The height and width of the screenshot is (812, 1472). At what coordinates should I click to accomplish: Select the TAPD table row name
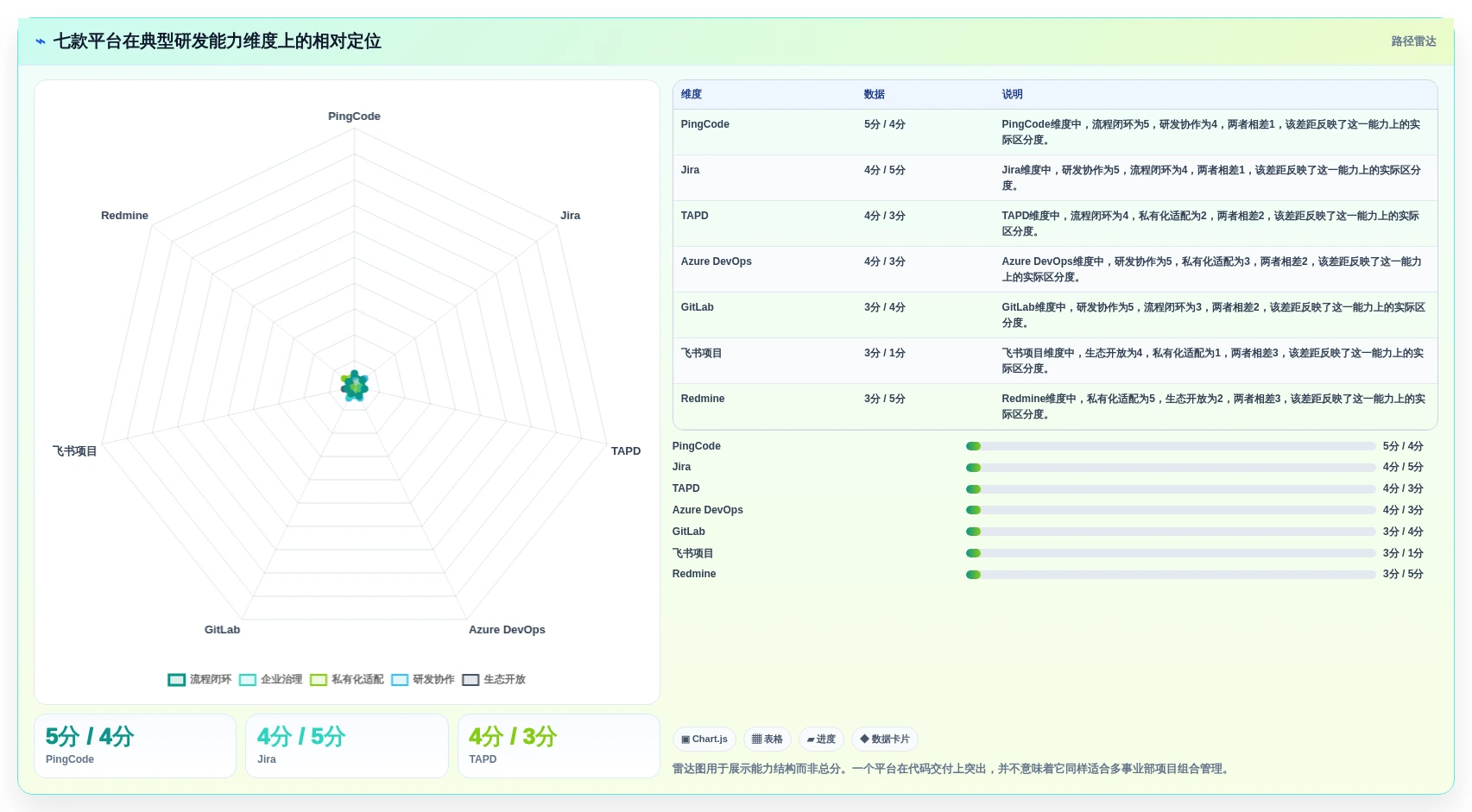point(694,216)
